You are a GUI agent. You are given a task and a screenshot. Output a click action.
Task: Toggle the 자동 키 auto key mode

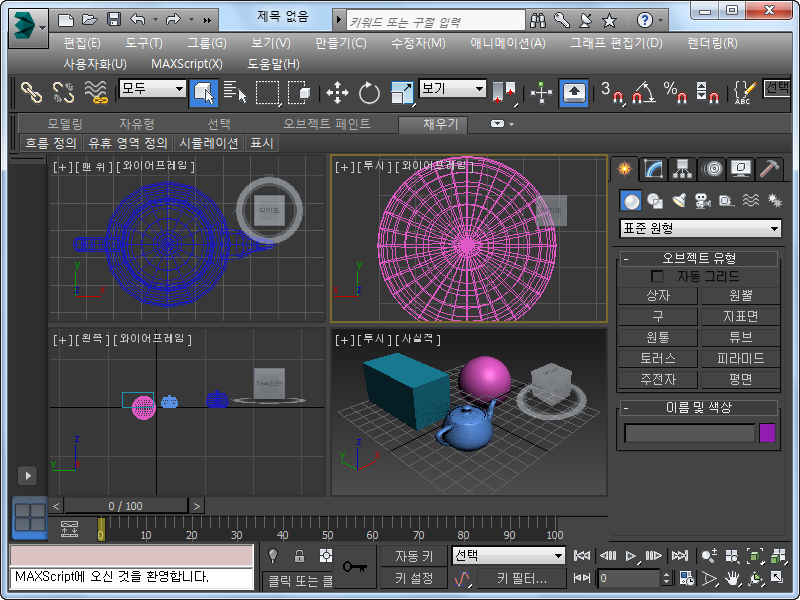(413, 556)
